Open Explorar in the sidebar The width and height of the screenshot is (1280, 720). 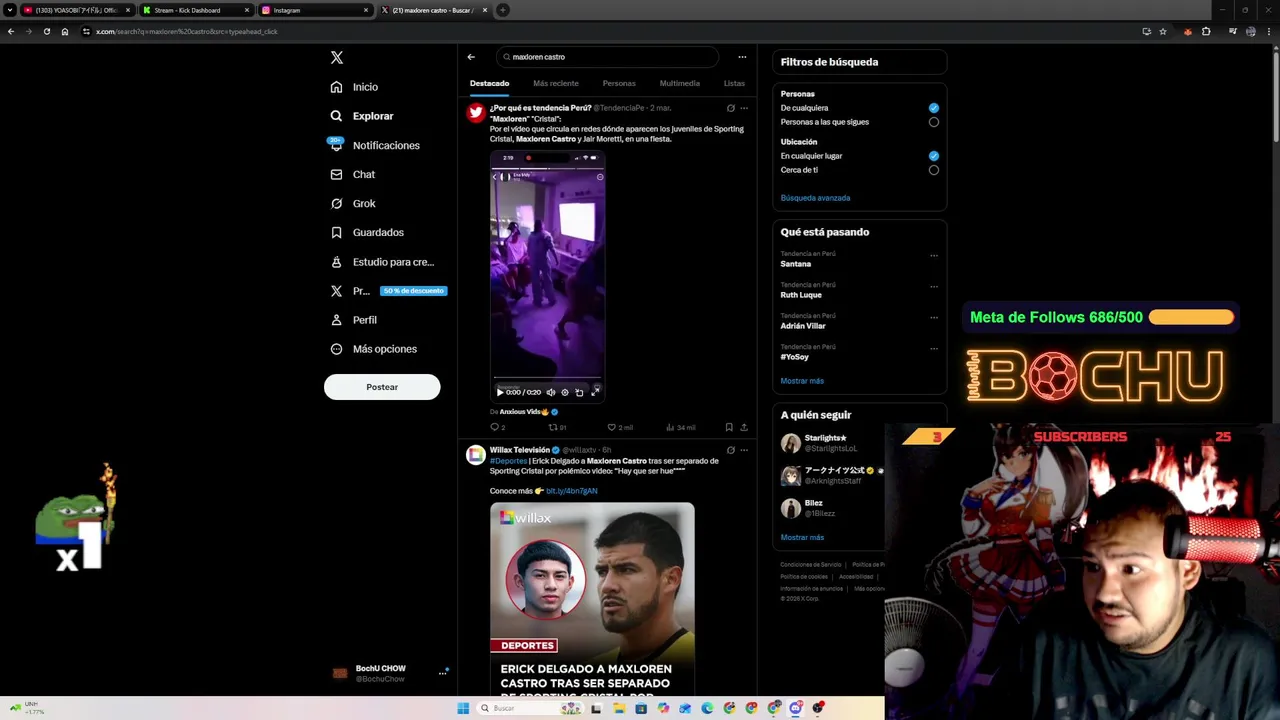point(362,116)
